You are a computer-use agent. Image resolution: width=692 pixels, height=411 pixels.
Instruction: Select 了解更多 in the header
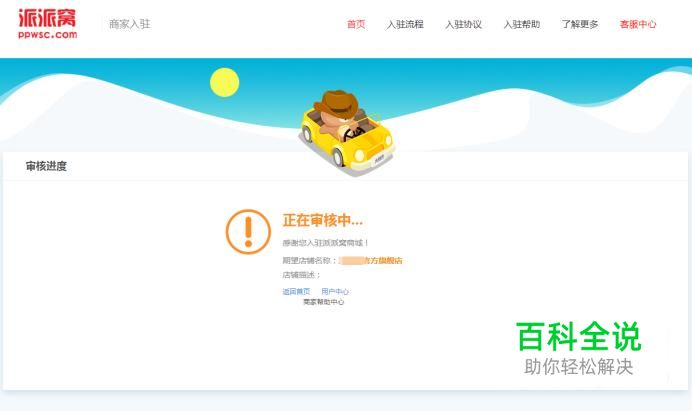(580, 24)
